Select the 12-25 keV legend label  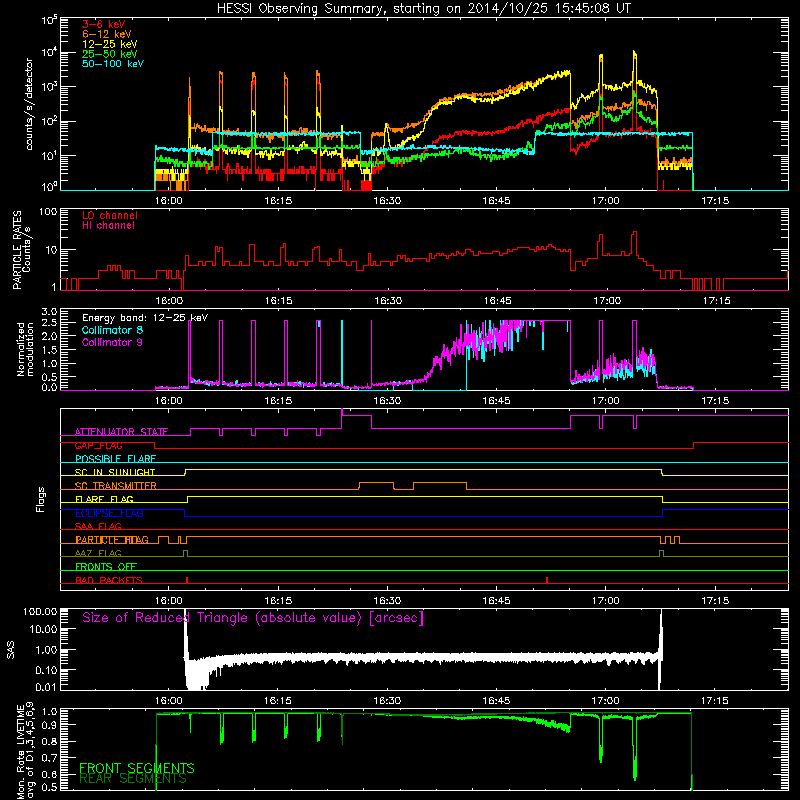[109, 44]
